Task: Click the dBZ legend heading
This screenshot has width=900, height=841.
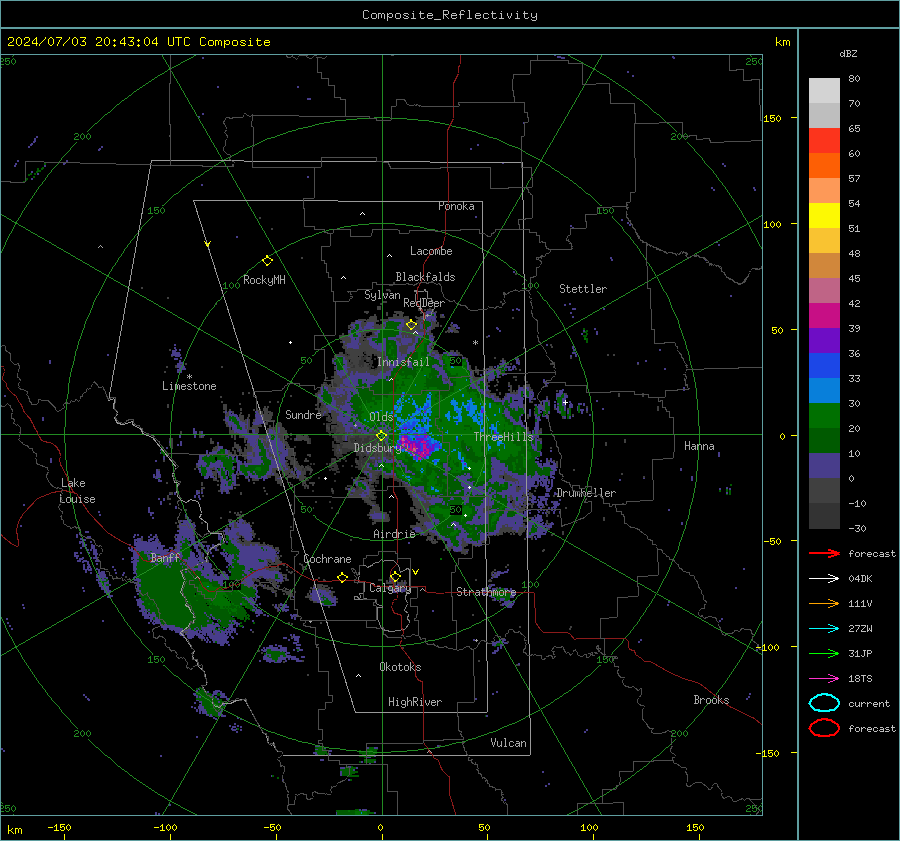Action: coord(848,53)
